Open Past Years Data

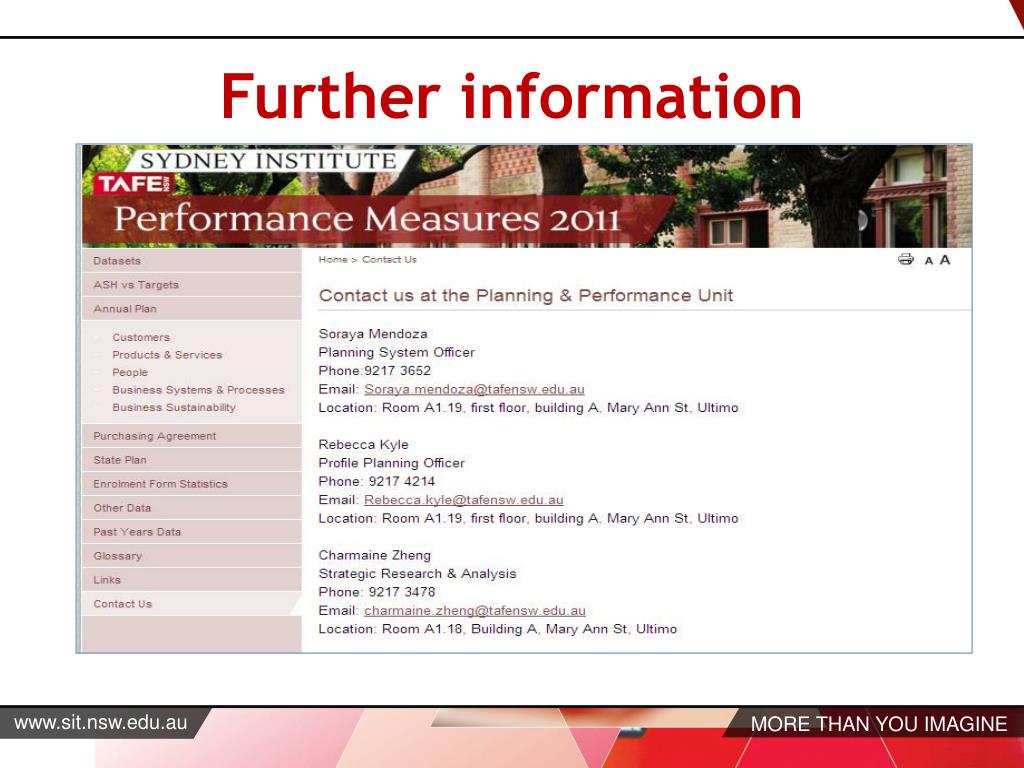(x=191, y=532)
